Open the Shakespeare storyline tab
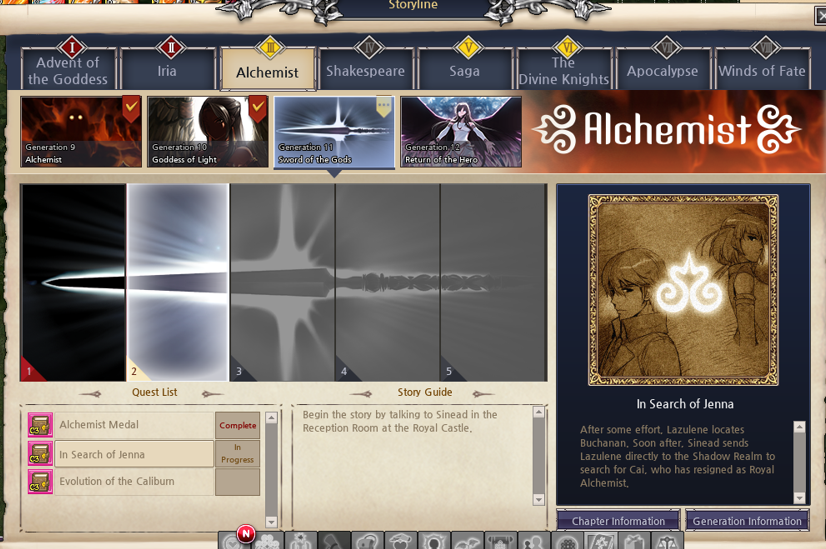Image resolution: width=826 pixels, height=549 pixels. pos(366,70)
